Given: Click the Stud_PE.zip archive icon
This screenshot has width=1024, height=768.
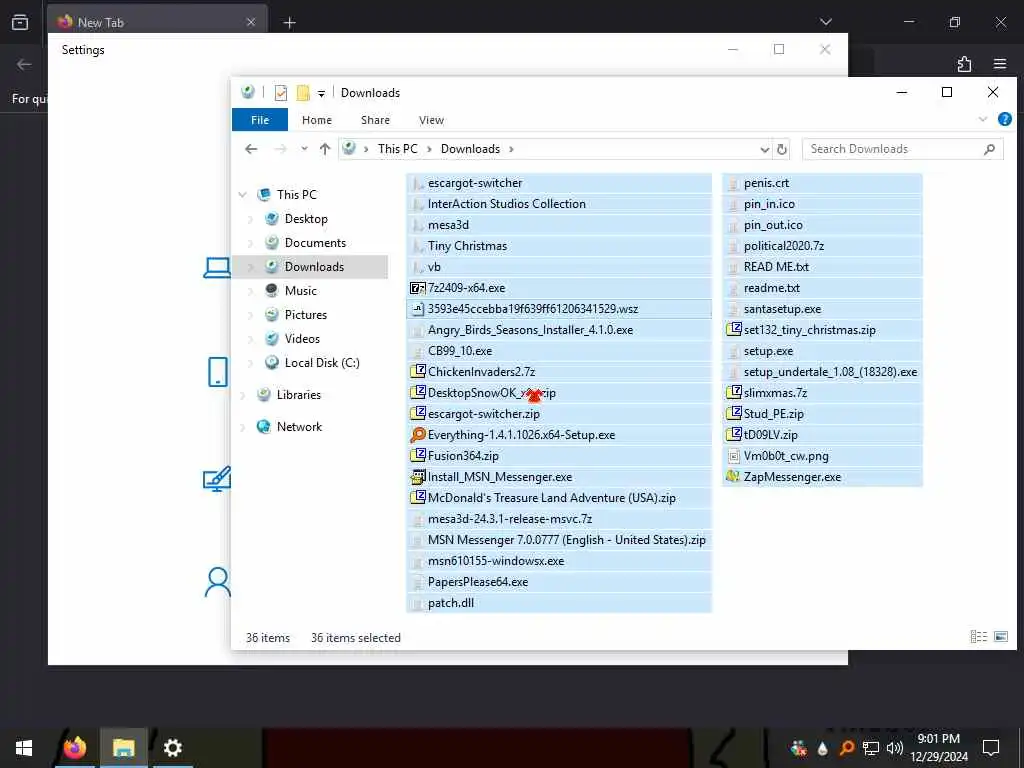Looking at the screenshot, I should click(733, 413).
